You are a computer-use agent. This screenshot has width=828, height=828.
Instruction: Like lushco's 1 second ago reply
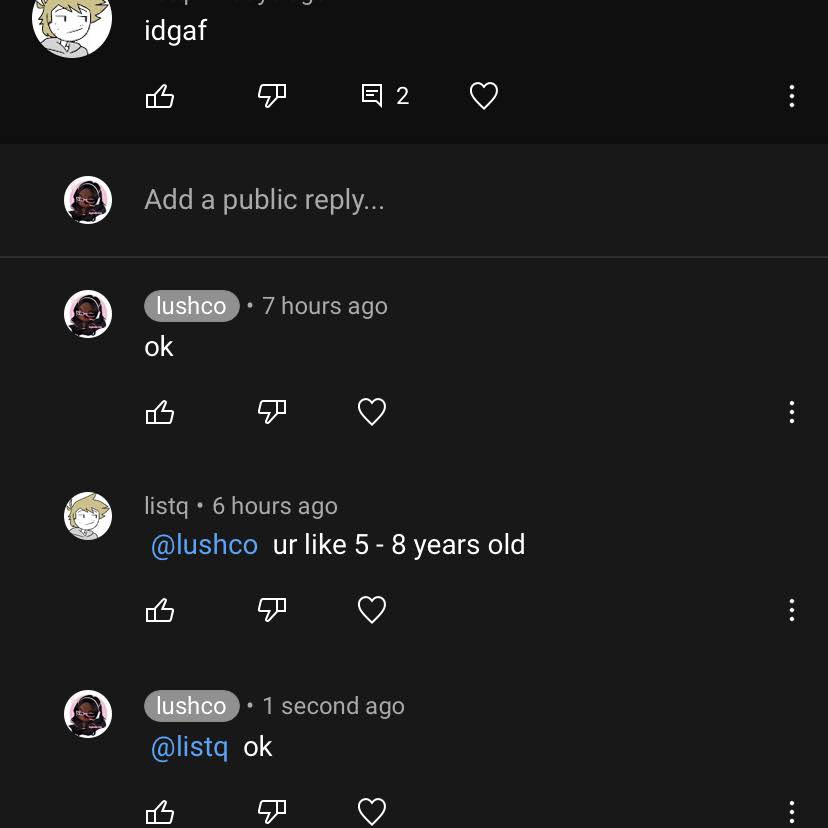point(159,812)
